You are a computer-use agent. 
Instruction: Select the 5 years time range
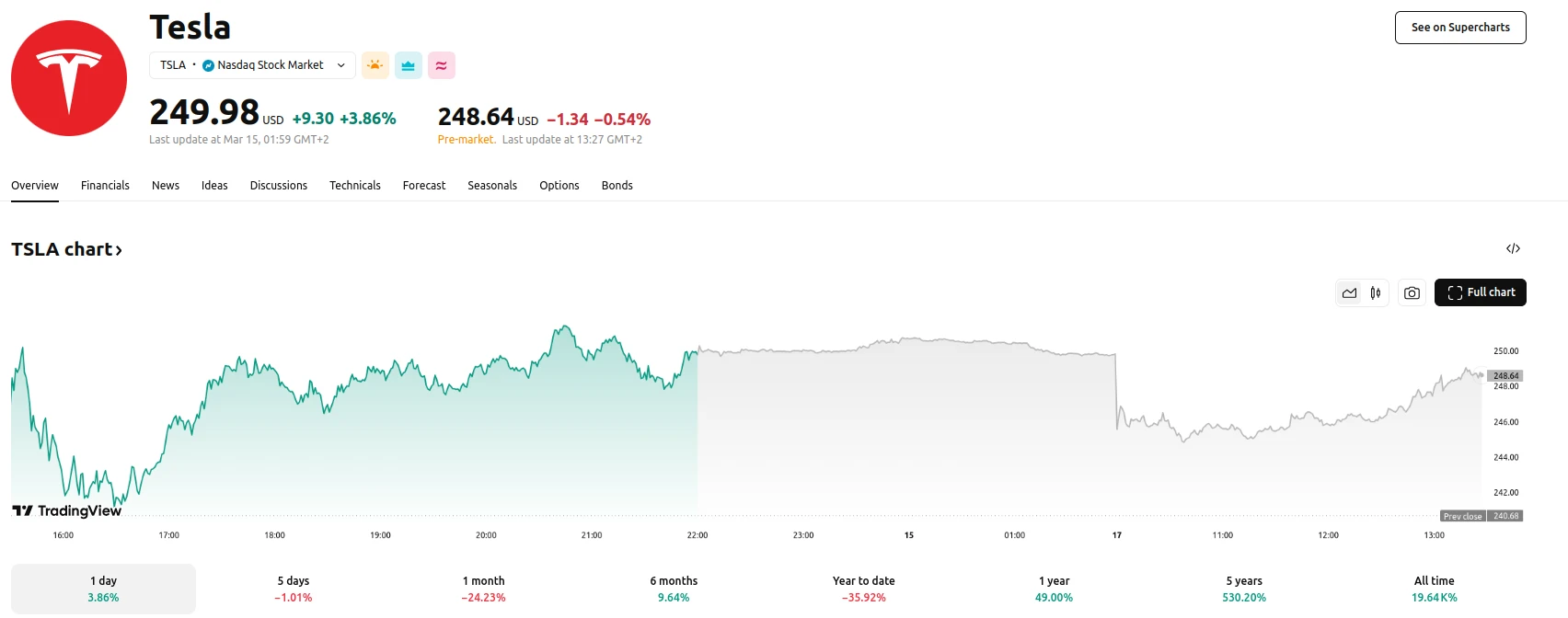point(1243,589)
